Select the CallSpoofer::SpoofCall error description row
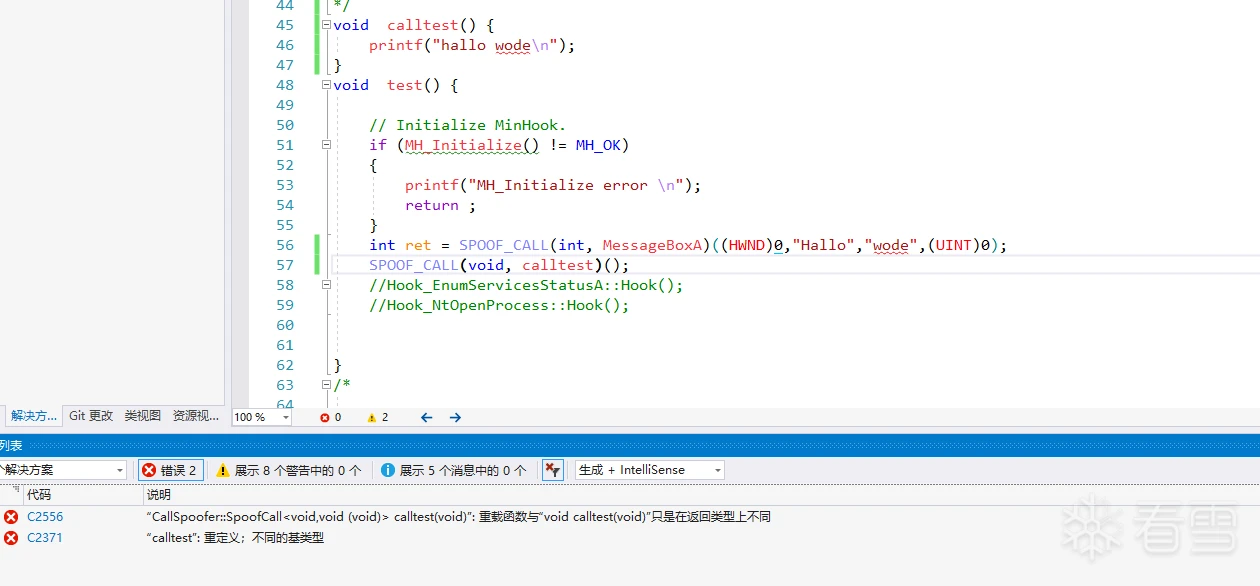This screenshot has width=1260, height=586. pos(459,517)
